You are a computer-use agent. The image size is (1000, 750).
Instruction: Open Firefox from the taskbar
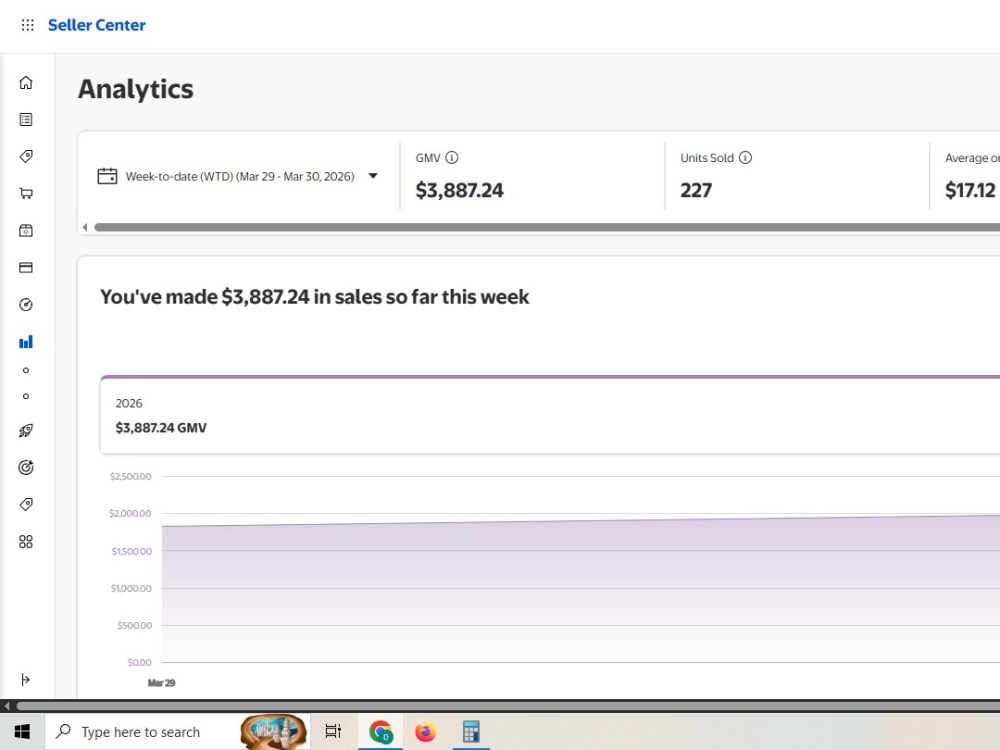coord(425,732)
